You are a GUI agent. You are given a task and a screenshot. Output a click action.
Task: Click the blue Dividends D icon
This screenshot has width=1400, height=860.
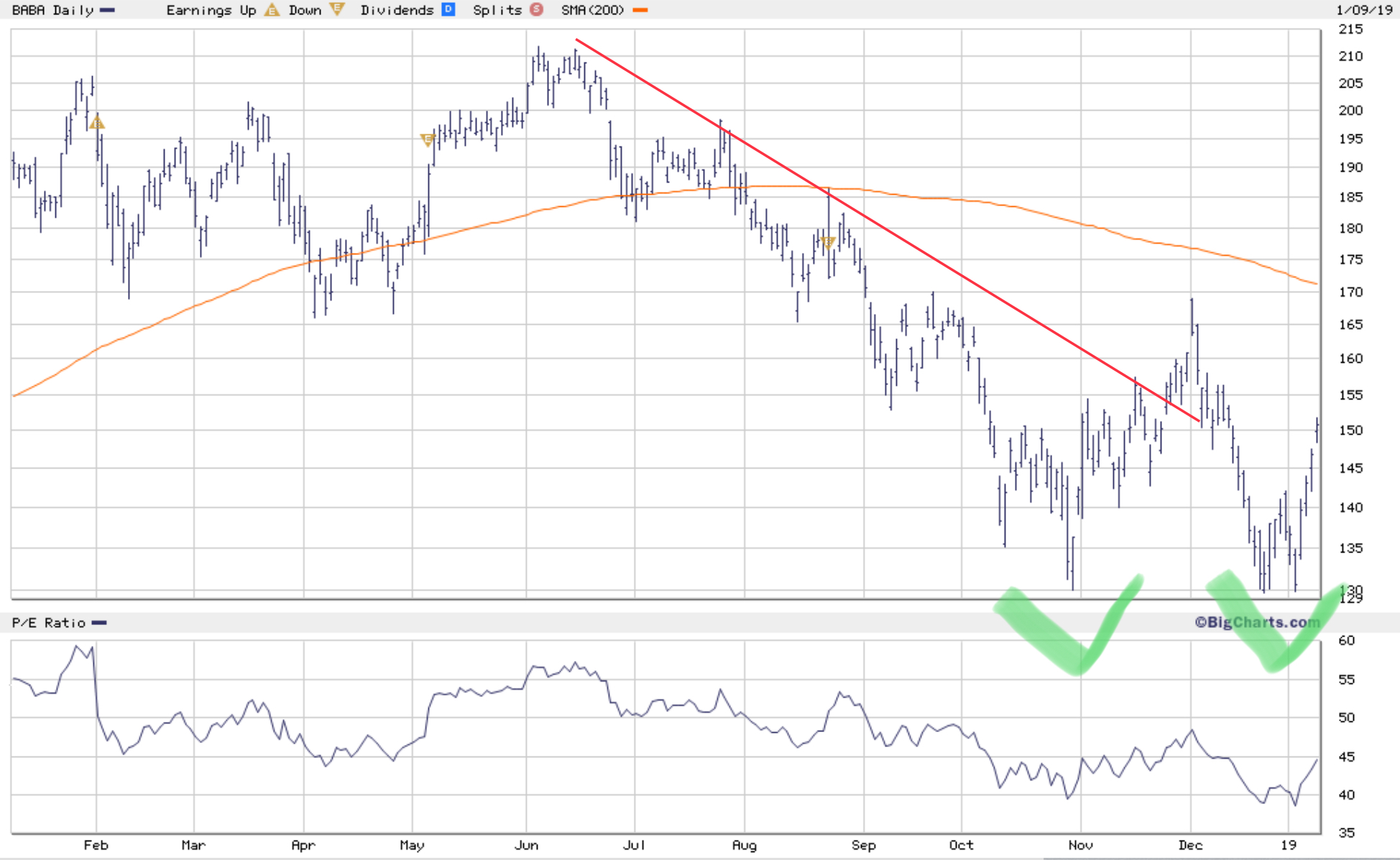[448, 9]
